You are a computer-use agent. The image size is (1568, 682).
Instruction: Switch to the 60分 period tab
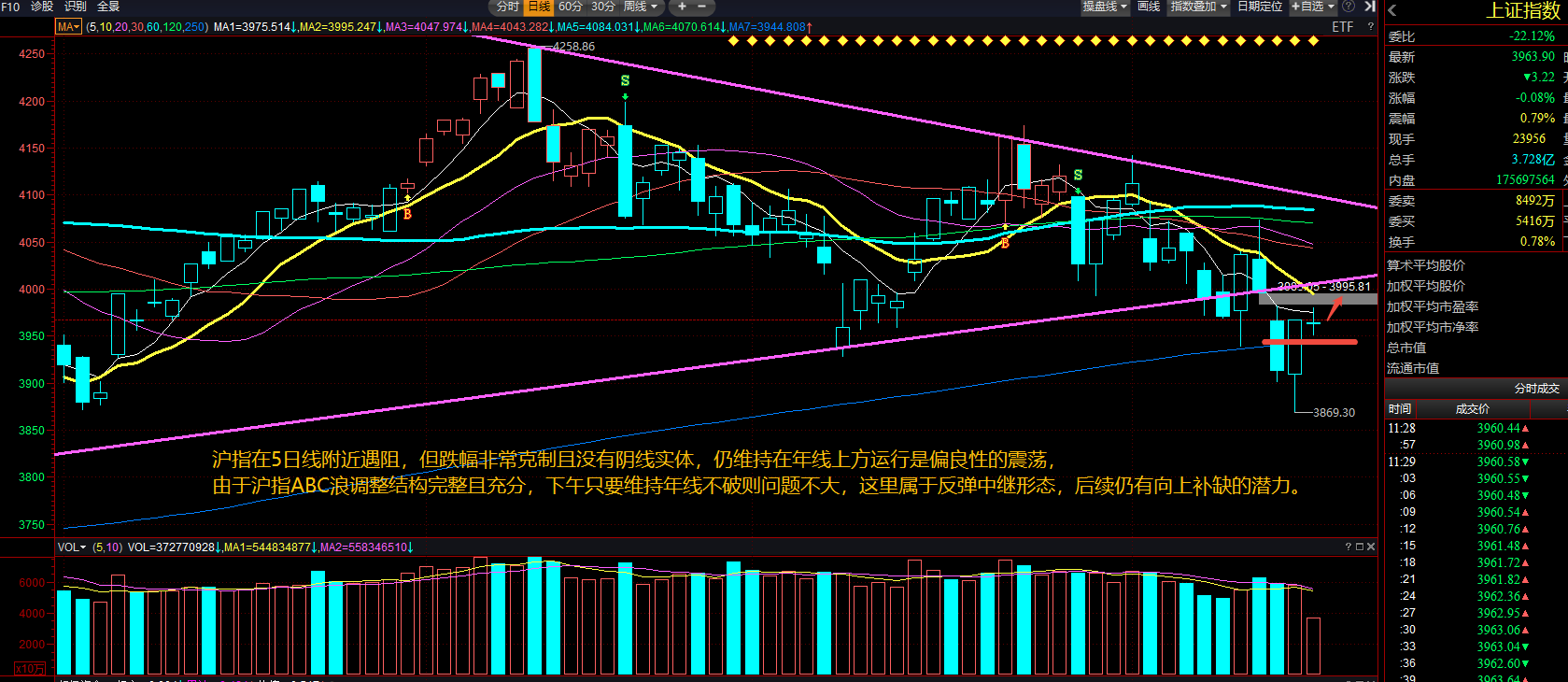click(x=570, y=7)
